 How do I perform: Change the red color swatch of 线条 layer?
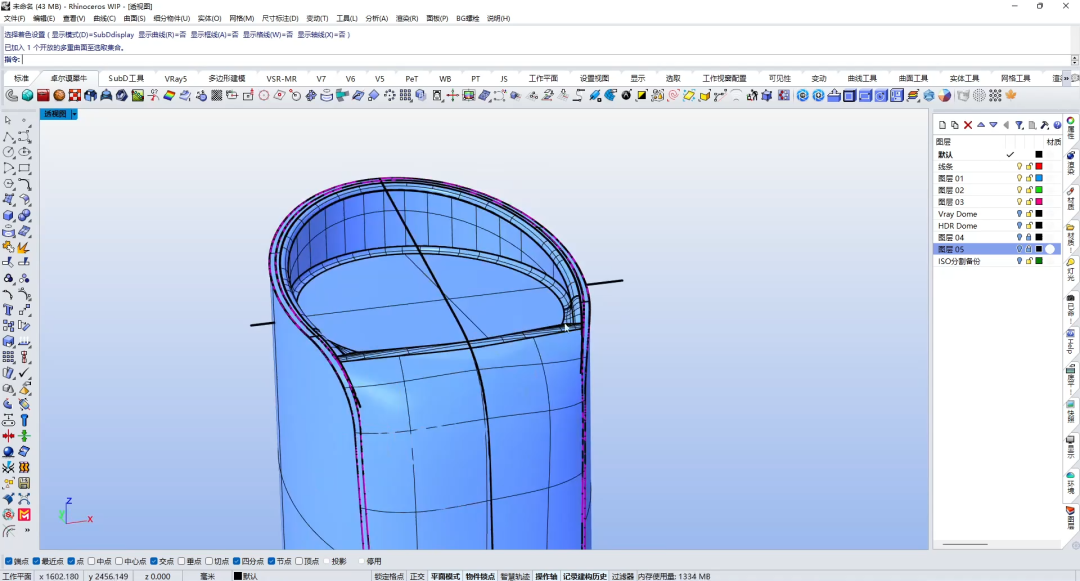[1039, 167]
